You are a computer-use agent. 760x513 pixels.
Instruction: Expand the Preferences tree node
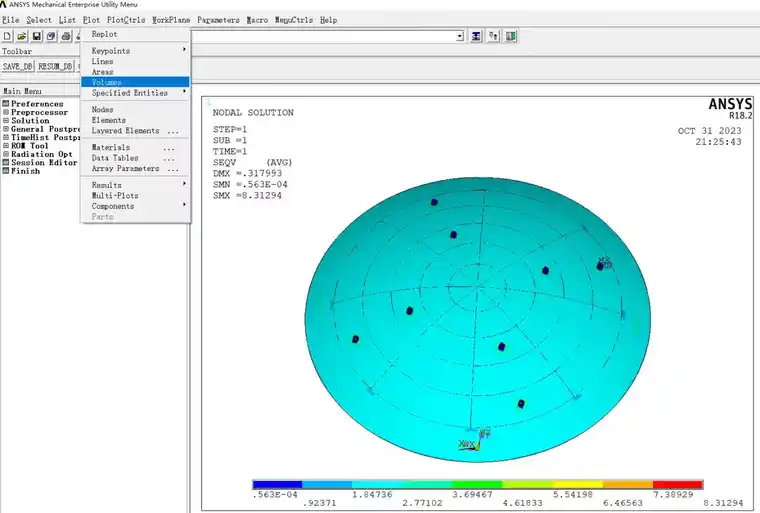point(6,103)
